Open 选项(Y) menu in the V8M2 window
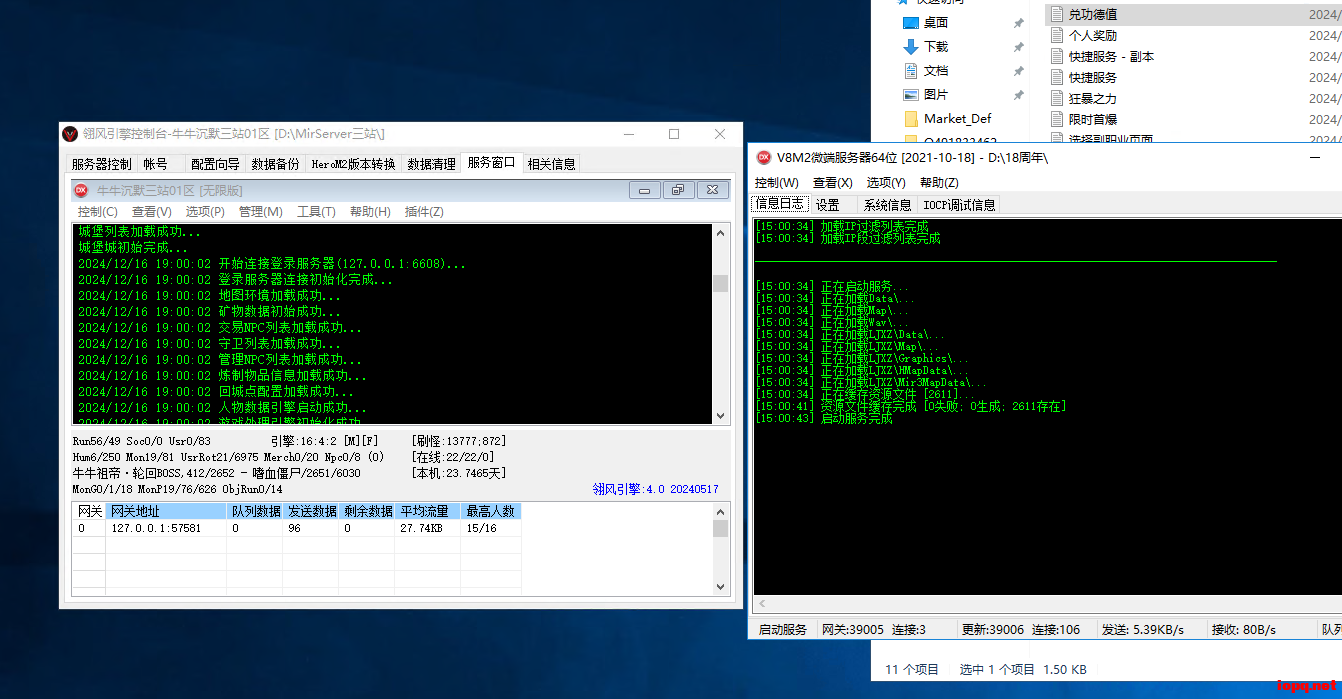The width and height of the screenshot is (1342, 699). [x=886, y=183]
